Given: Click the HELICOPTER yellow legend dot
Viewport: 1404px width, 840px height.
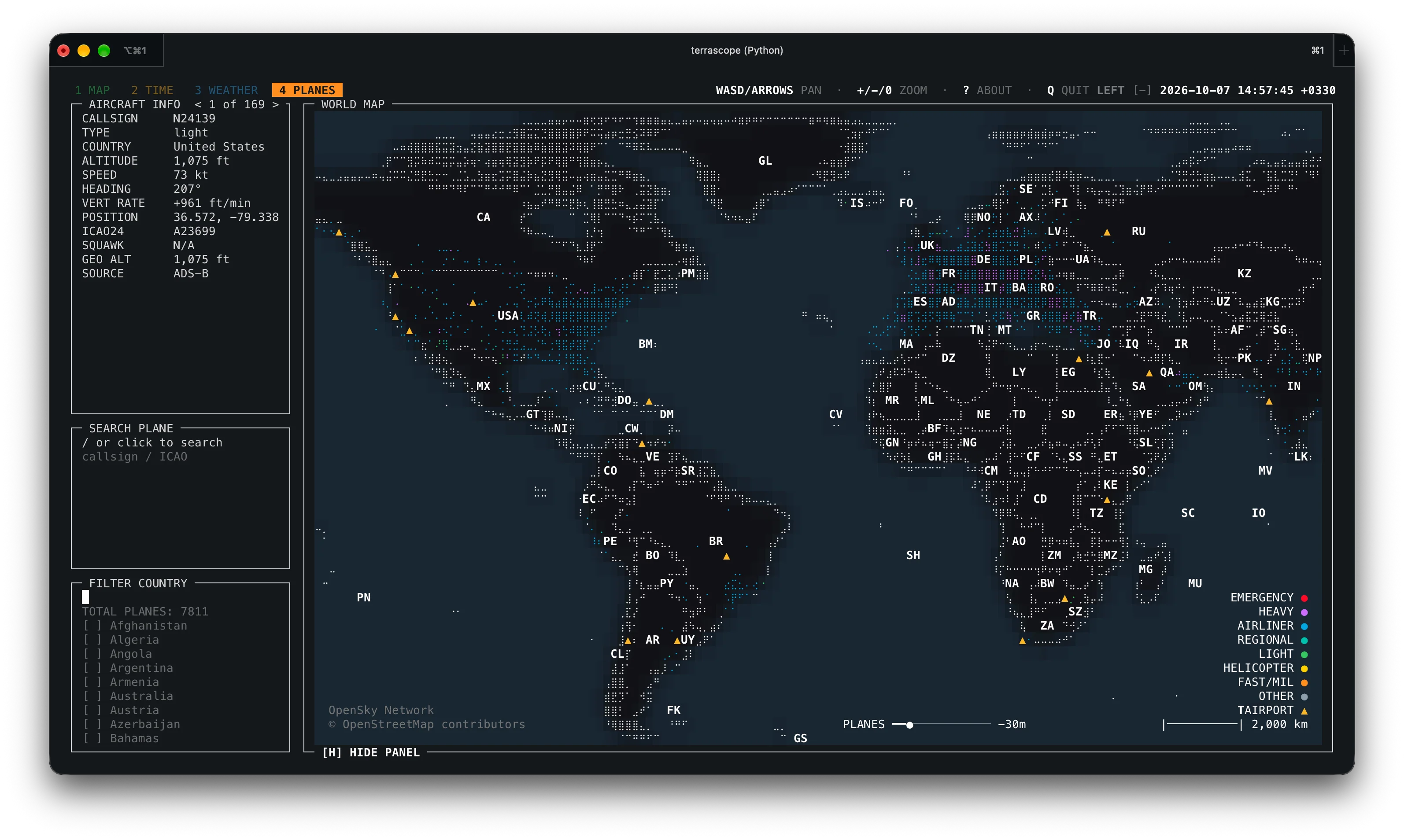Looking at the screenshot, I should coord(1304,668).
